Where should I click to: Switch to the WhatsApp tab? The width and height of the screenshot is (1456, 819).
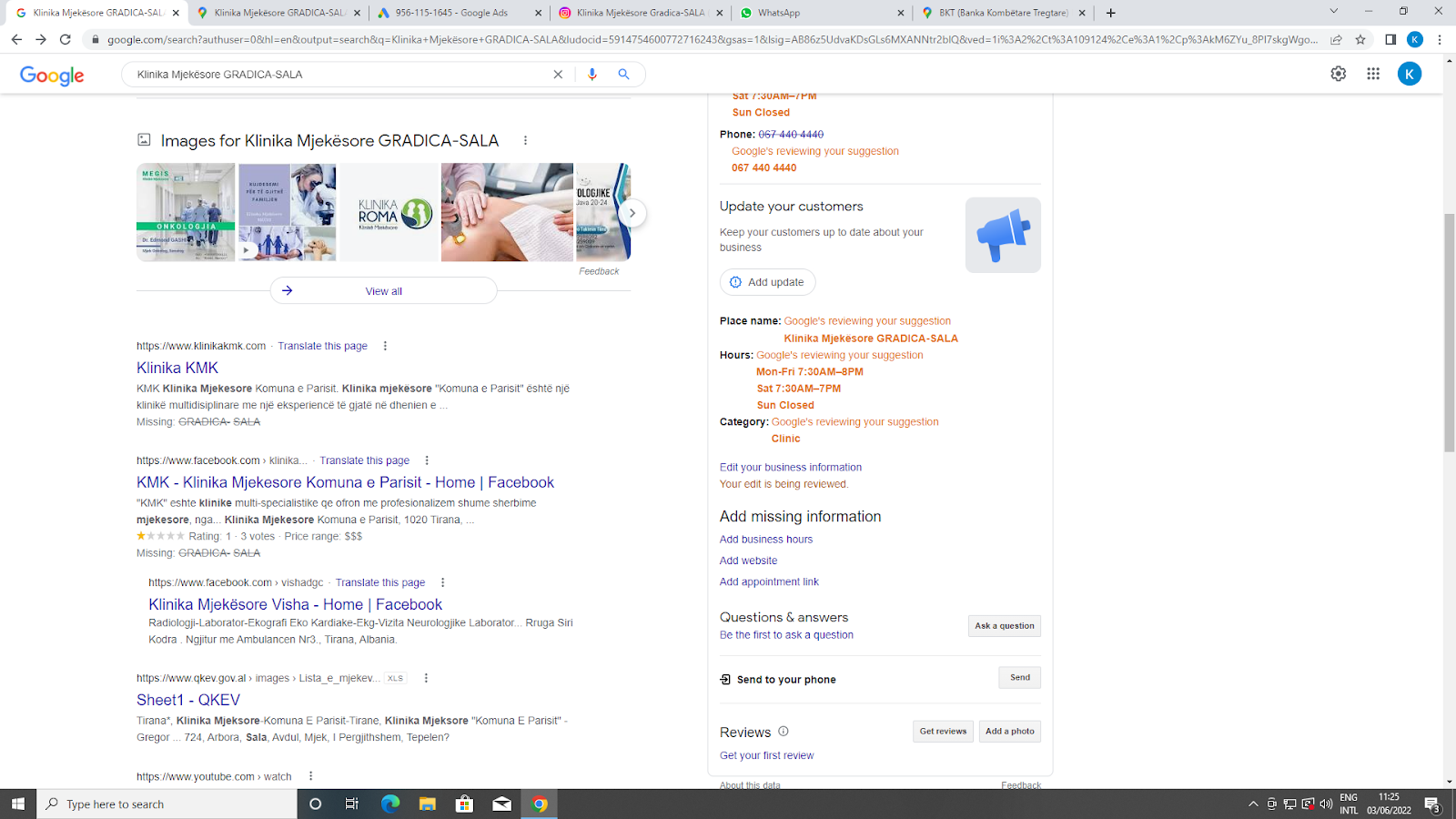pos(822,13)
